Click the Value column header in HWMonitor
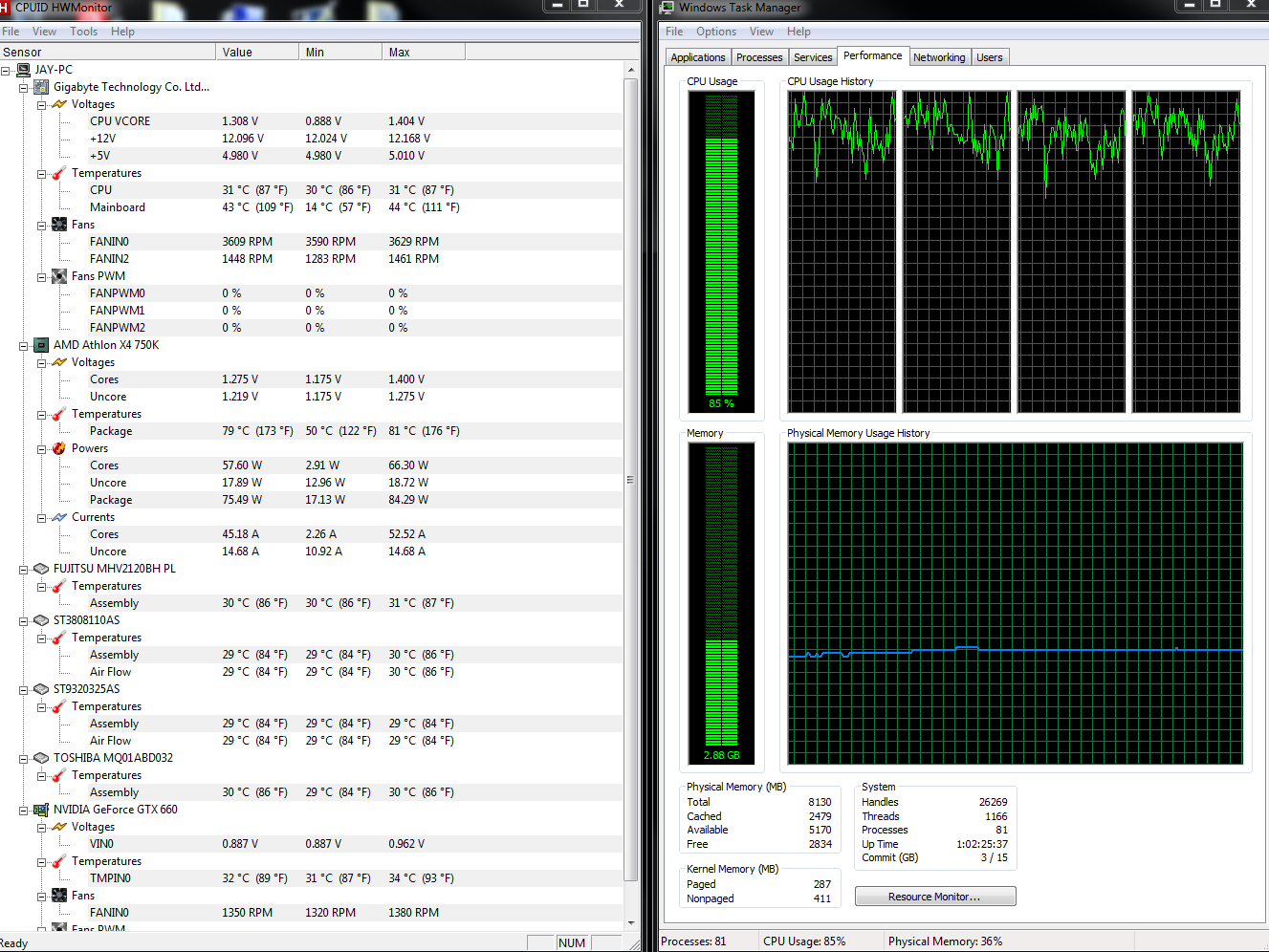Viewport: 1269px width, 952px height. (x=258, y=52)
